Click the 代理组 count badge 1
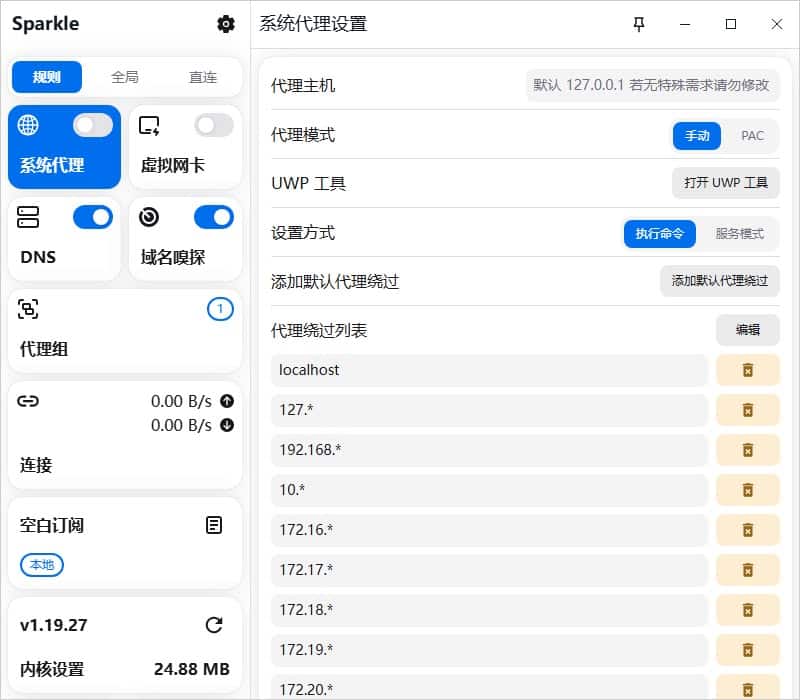The width and height of the screenshot is (800, 700). pyautogui.click(x=220, y=309)
